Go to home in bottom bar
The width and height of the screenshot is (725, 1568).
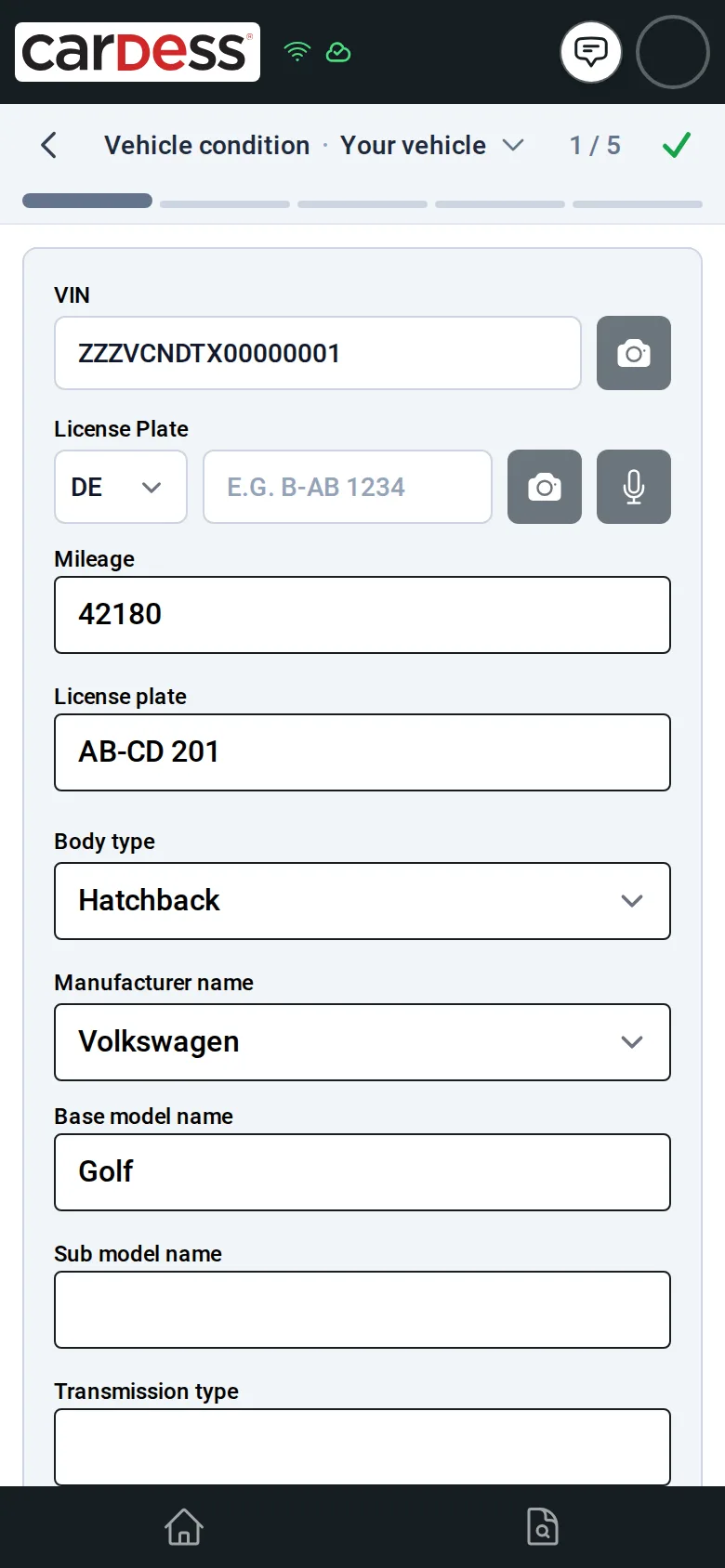(184, 1527)
